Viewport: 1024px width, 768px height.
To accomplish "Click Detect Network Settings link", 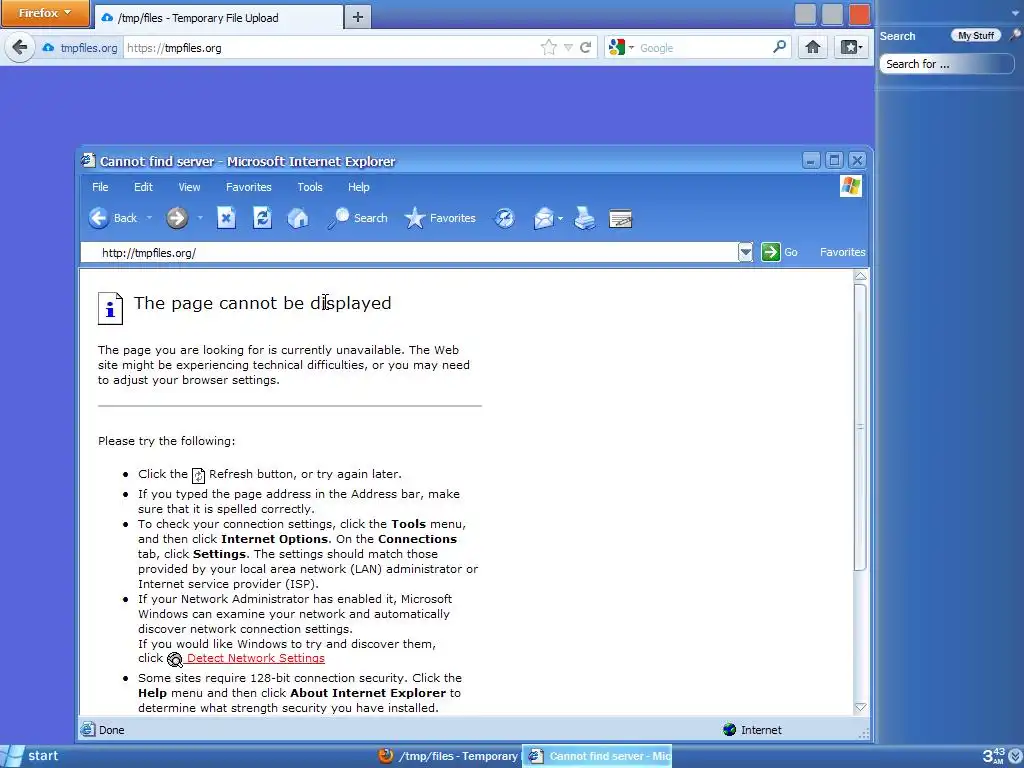I will [x=255, y=658].
